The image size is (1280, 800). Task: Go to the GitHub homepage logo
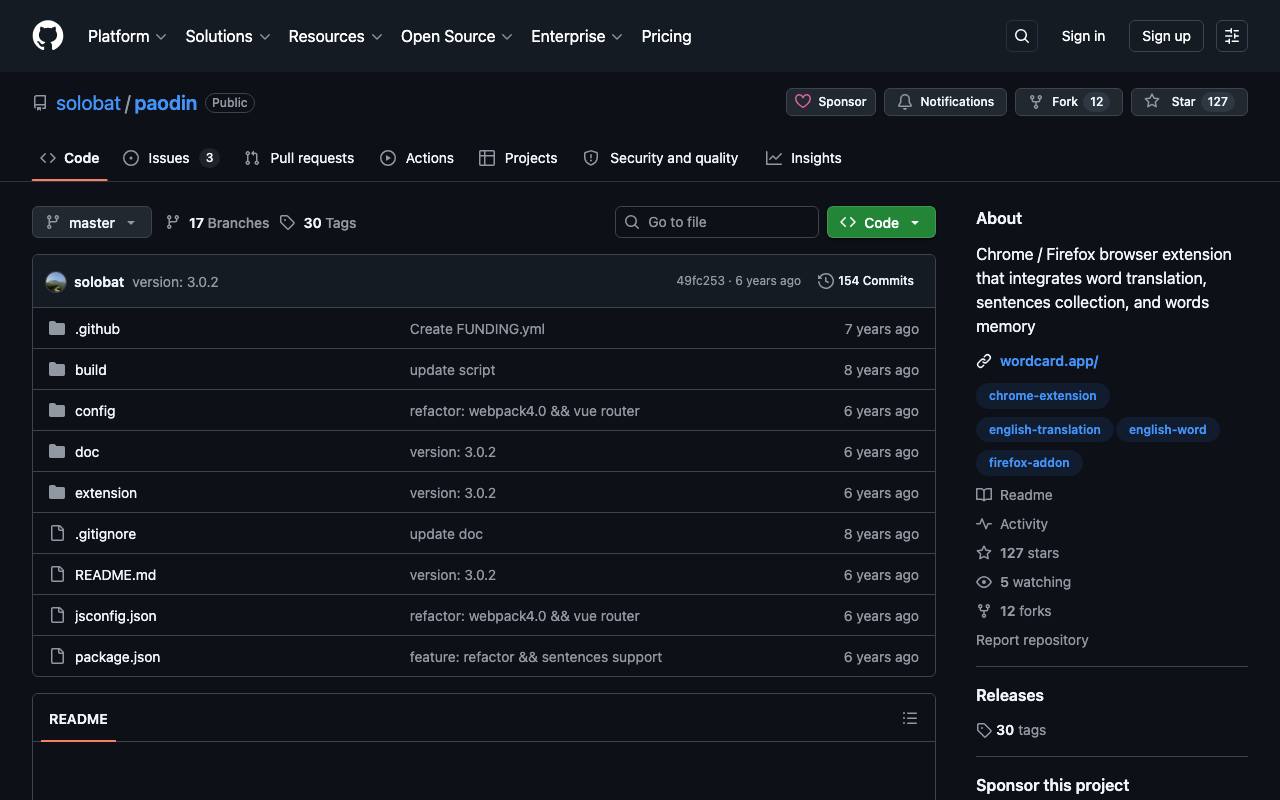click(48, 36)
